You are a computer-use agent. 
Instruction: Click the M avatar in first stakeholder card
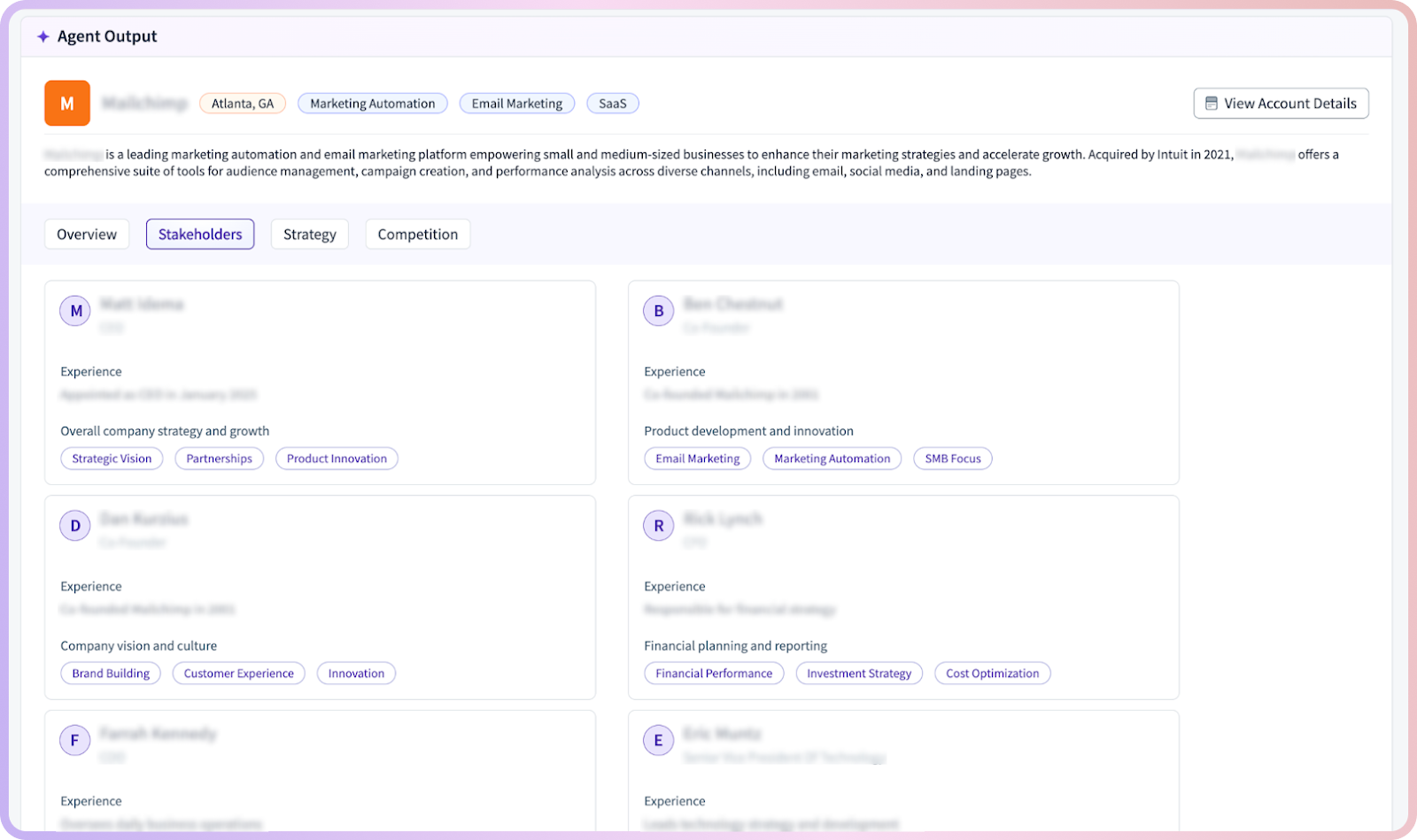point(75,311)
